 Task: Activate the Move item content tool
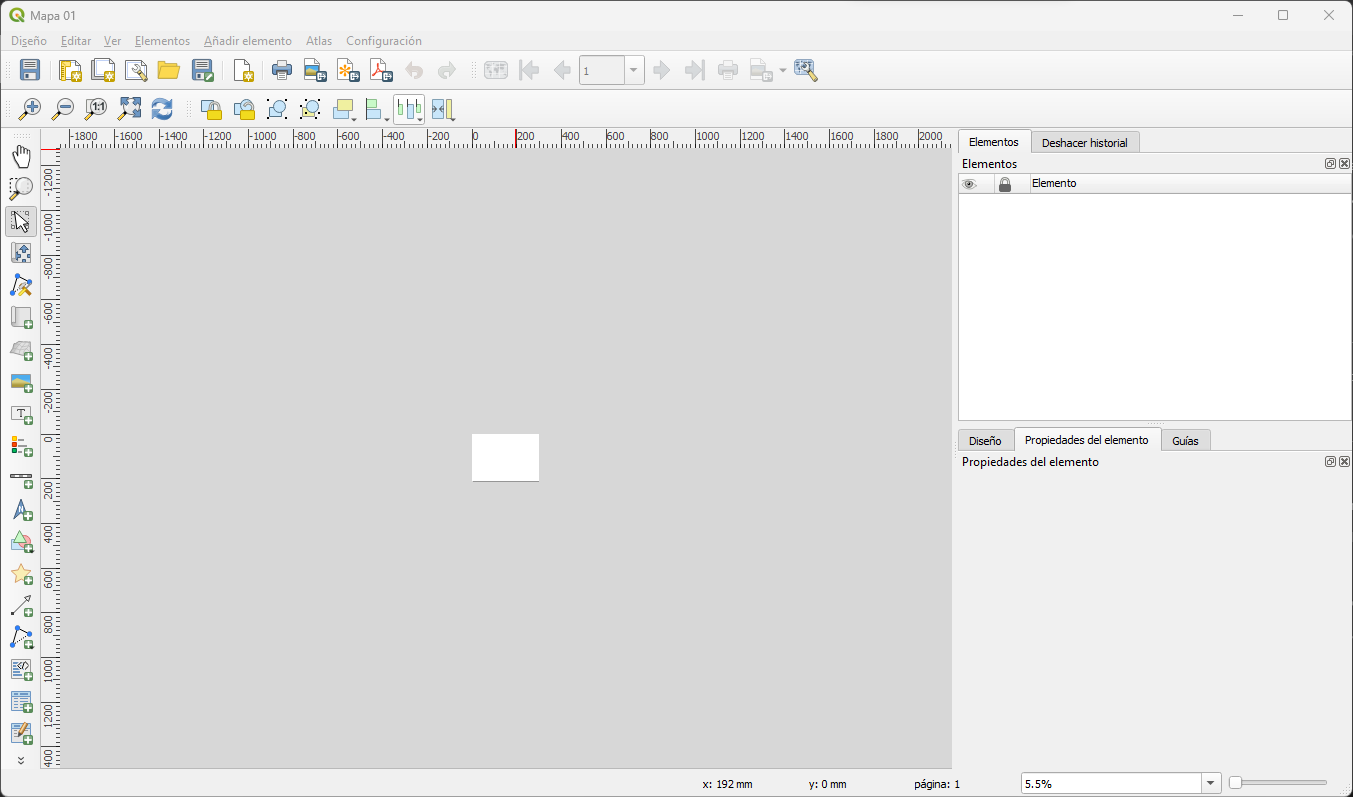[x=21, y=254]
